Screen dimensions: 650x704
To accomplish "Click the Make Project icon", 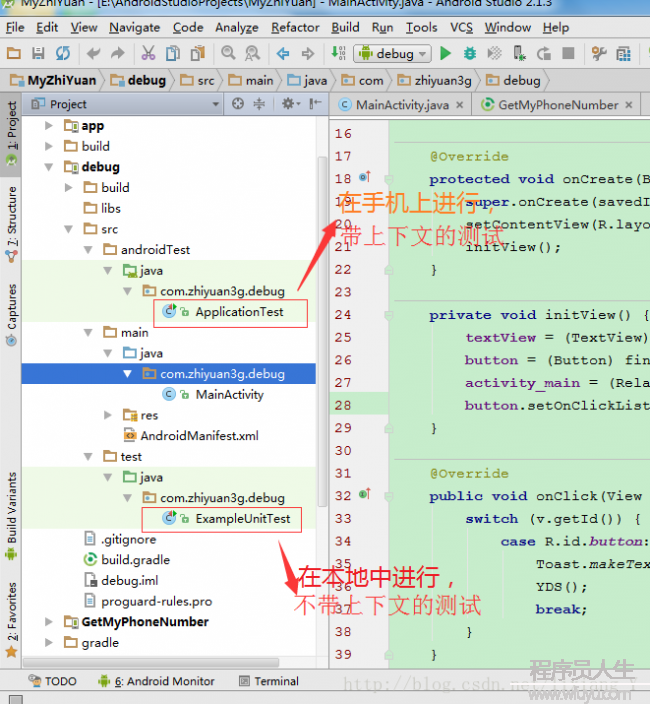I will coord(338,53).
